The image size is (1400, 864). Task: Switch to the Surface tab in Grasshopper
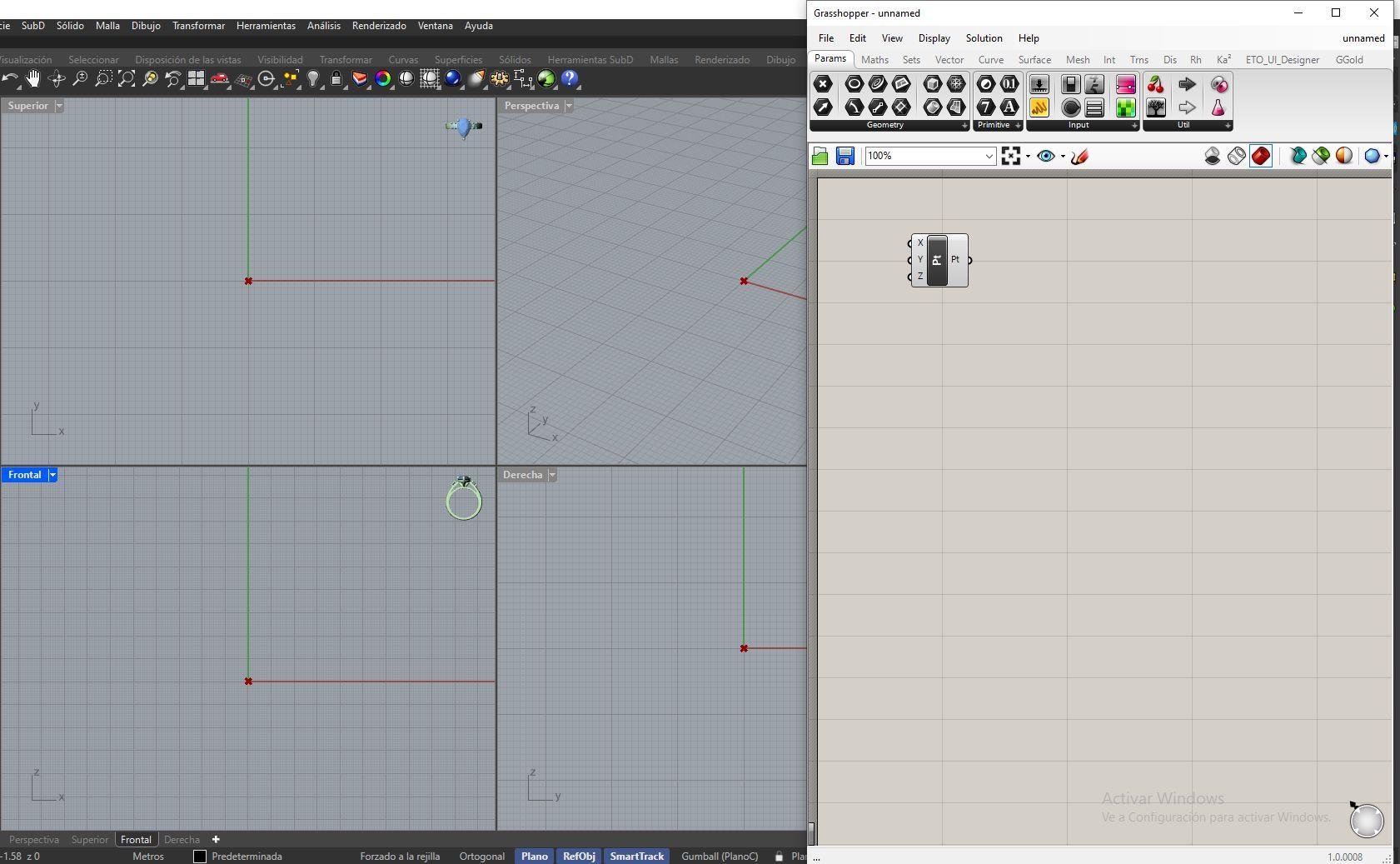[1034, 60]
